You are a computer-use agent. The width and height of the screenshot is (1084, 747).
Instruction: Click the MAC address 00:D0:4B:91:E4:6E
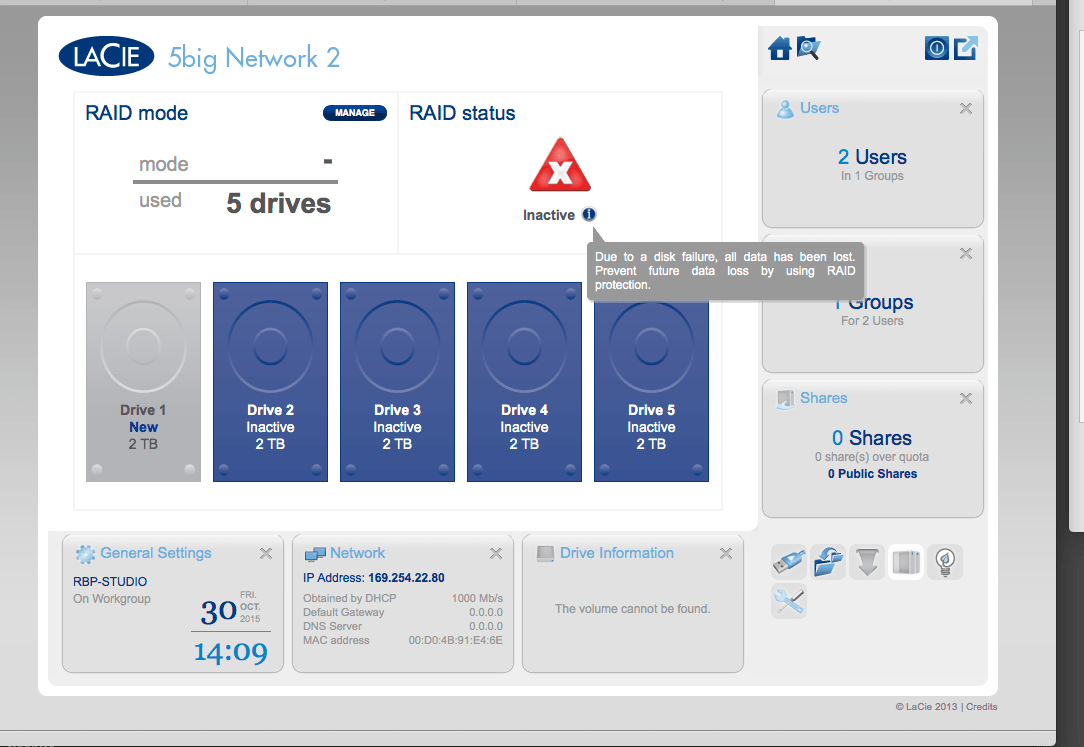[x=456, y=641]
